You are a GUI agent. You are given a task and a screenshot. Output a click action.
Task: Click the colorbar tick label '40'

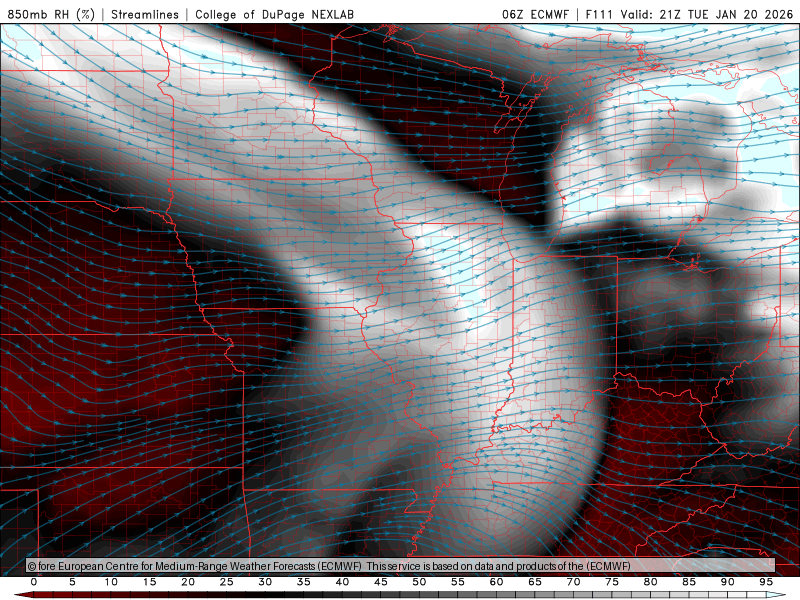tap(342, 582)
